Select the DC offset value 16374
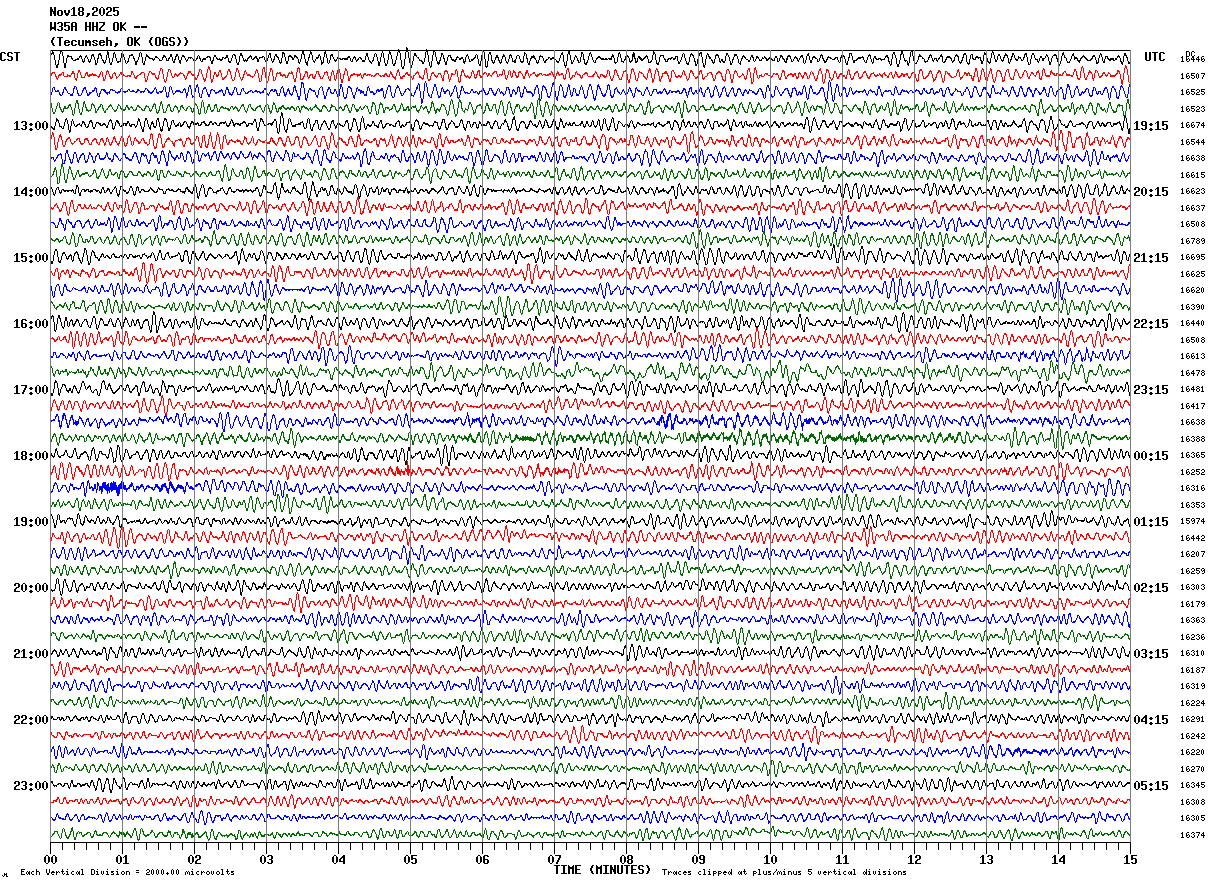1210x886 pixels. point(1192,835)
